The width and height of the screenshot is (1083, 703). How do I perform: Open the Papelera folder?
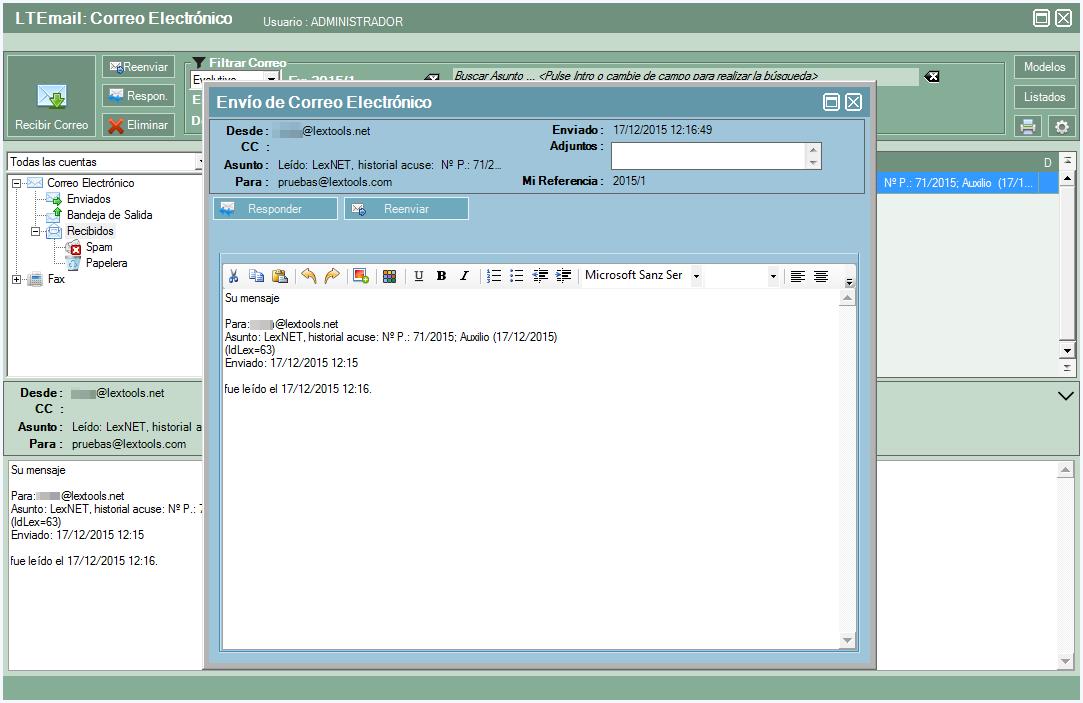click(106, 263)
